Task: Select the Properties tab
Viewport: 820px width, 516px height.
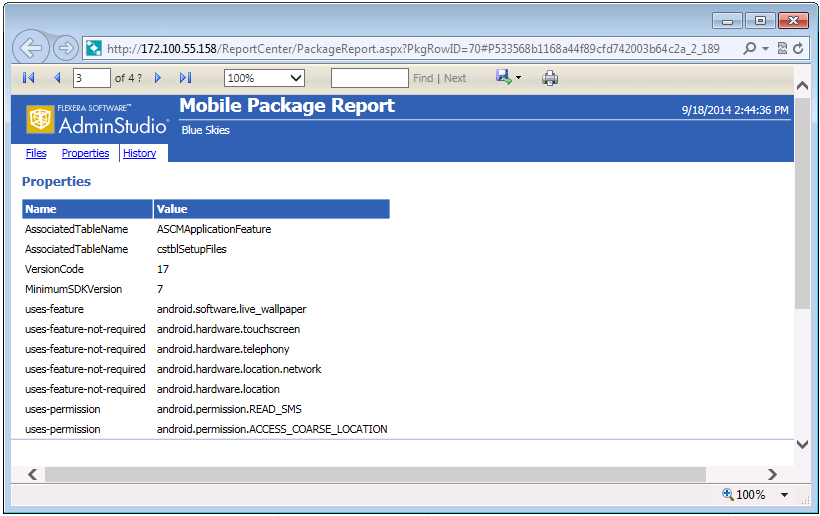Action: (85, 153)
